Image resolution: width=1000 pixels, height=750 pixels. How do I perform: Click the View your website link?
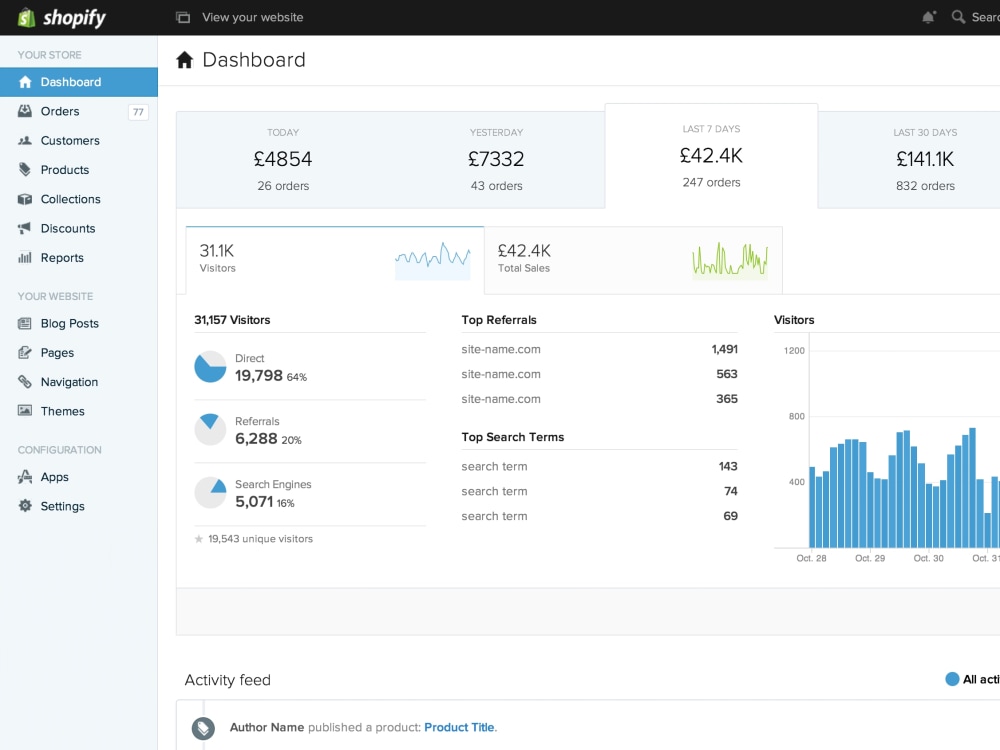point(253,17)
